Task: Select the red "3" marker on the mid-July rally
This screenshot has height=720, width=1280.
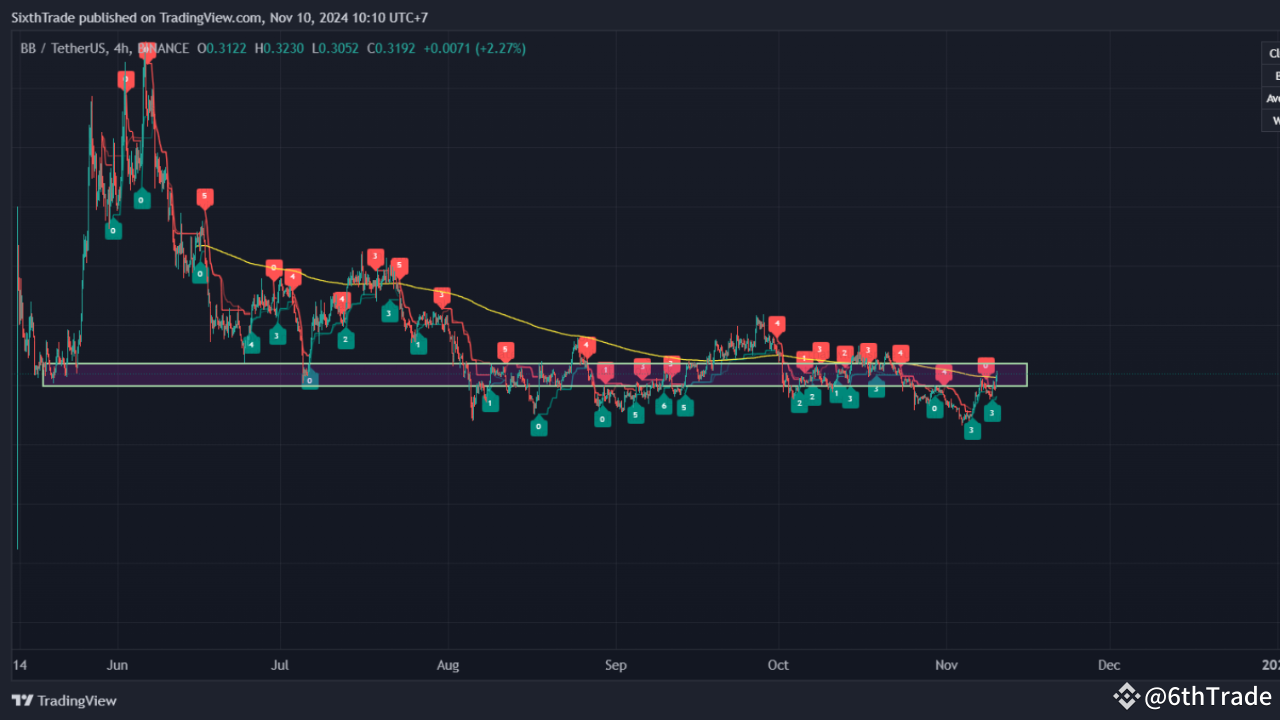Action: (375, 256)
